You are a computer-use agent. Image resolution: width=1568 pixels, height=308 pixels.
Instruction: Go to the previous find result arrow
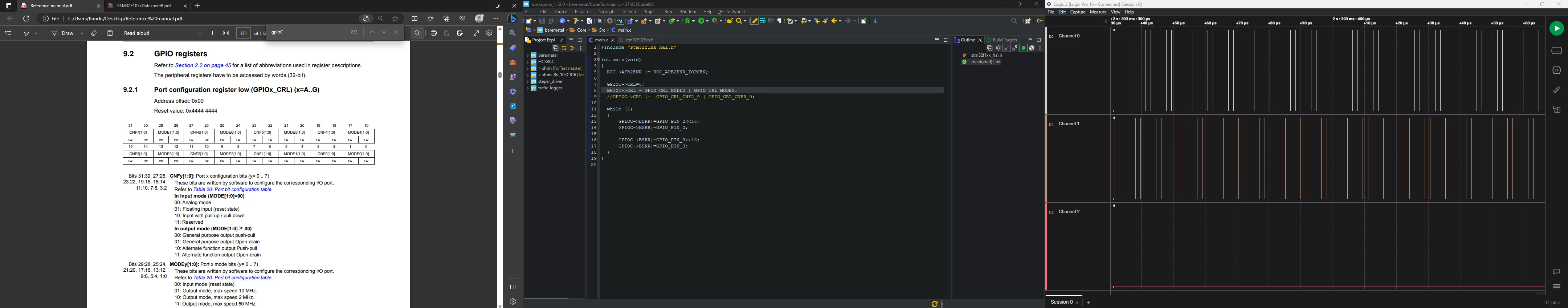(372, 32)
